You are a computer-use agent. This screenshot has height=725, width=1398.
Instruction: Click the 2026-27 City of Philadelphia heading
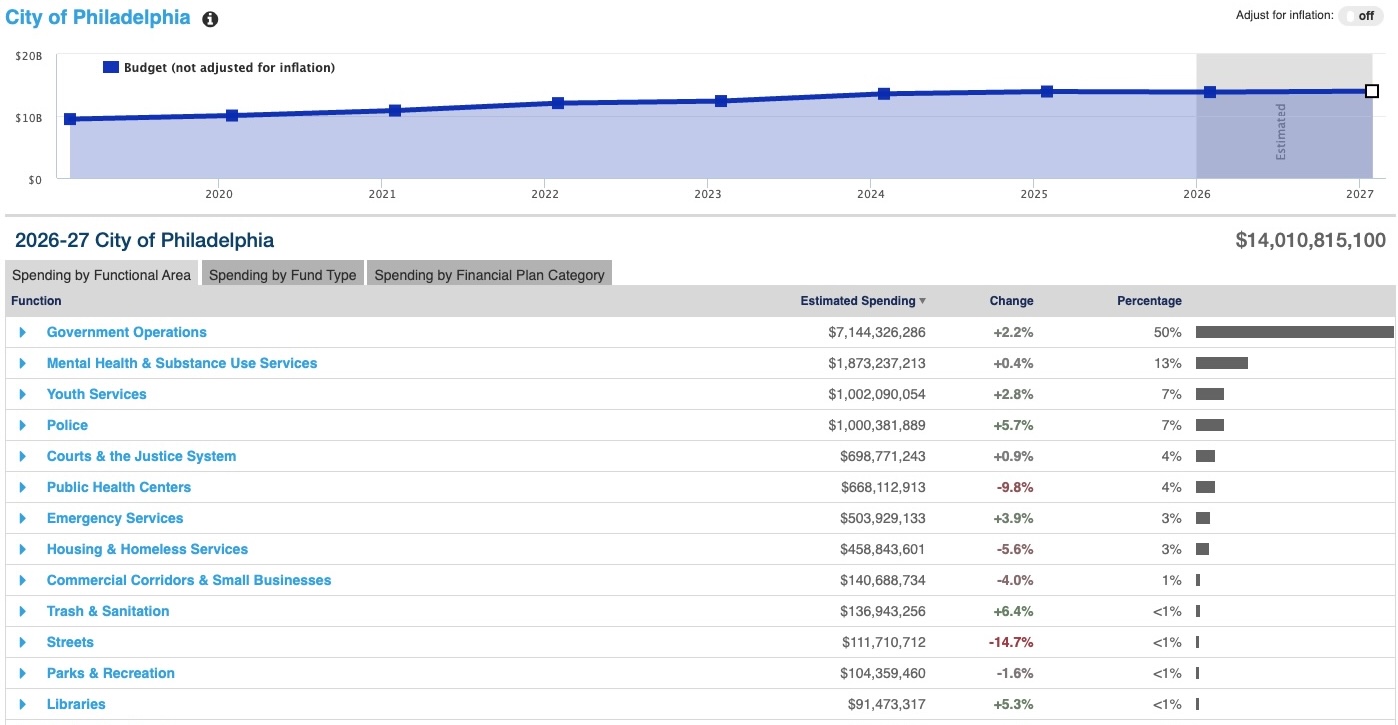pos(145,240)
